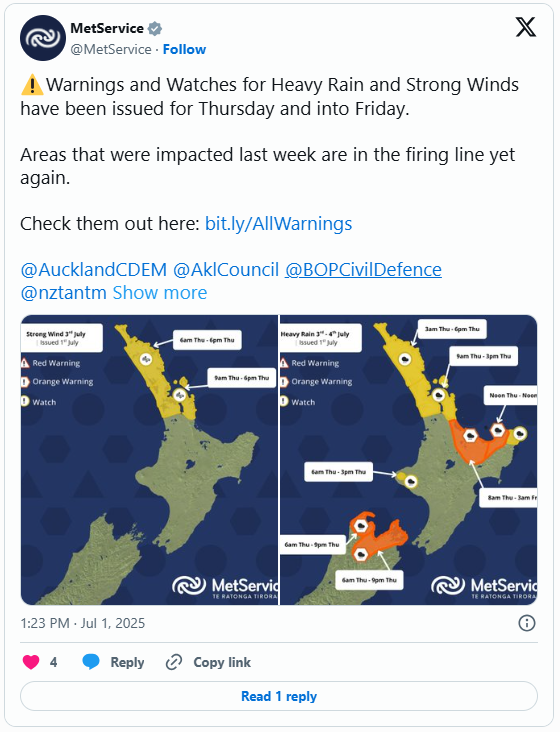Click the MetService profile avatar

(43, 38)
